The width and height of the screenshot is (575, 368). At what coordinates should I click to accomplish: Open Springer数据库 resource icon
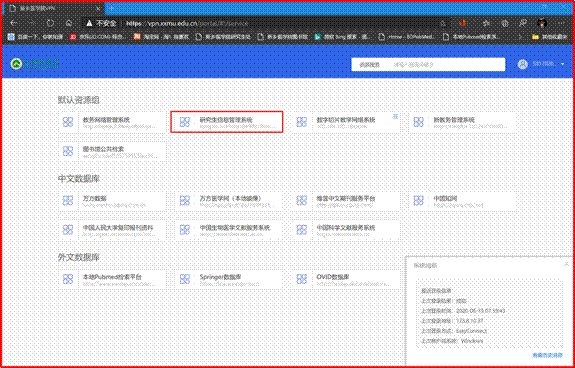[x=185, y=279]
